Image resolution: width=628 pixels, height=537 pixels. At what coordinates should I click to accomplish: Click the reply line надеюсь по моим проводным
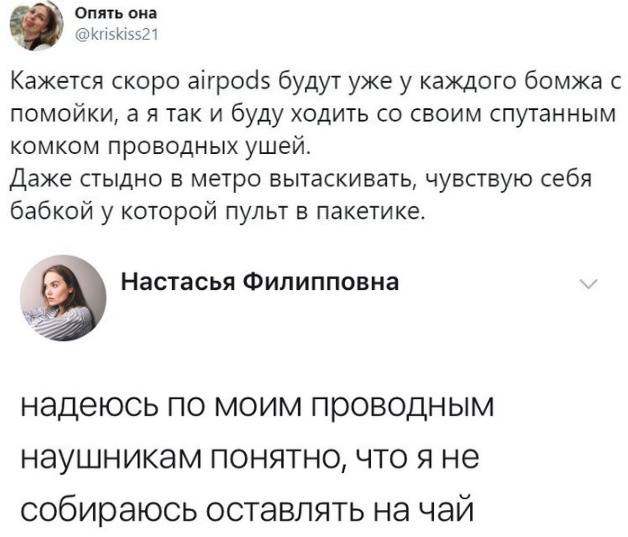[257, 407]
